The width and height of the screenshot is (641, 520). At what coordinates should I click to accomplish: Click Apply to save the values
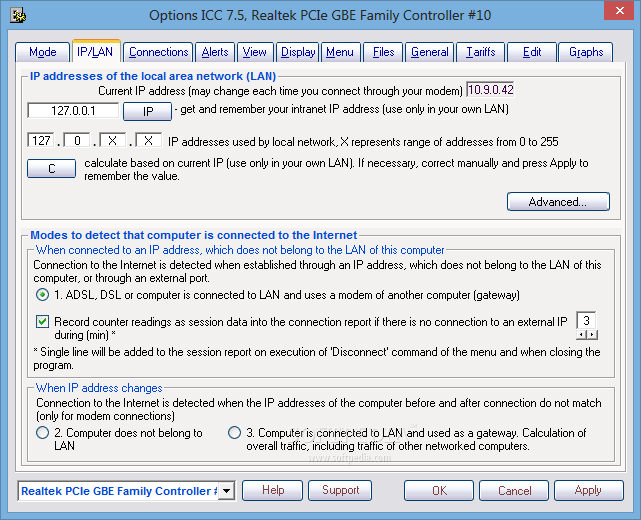click(x=589, y=490)
